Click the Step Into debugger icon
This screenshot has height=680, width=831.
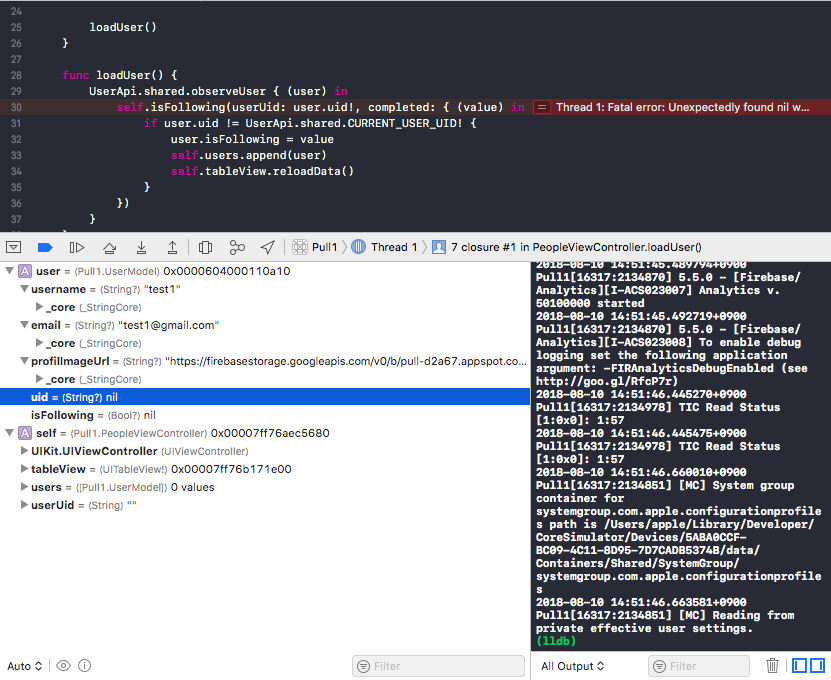coord(141,247)
